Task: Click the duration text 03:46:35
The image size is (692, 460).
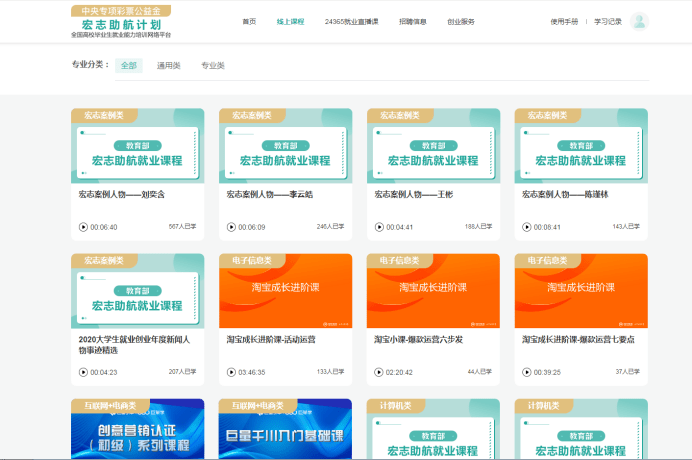Action: pyautogui.click(x=252, y=373)
